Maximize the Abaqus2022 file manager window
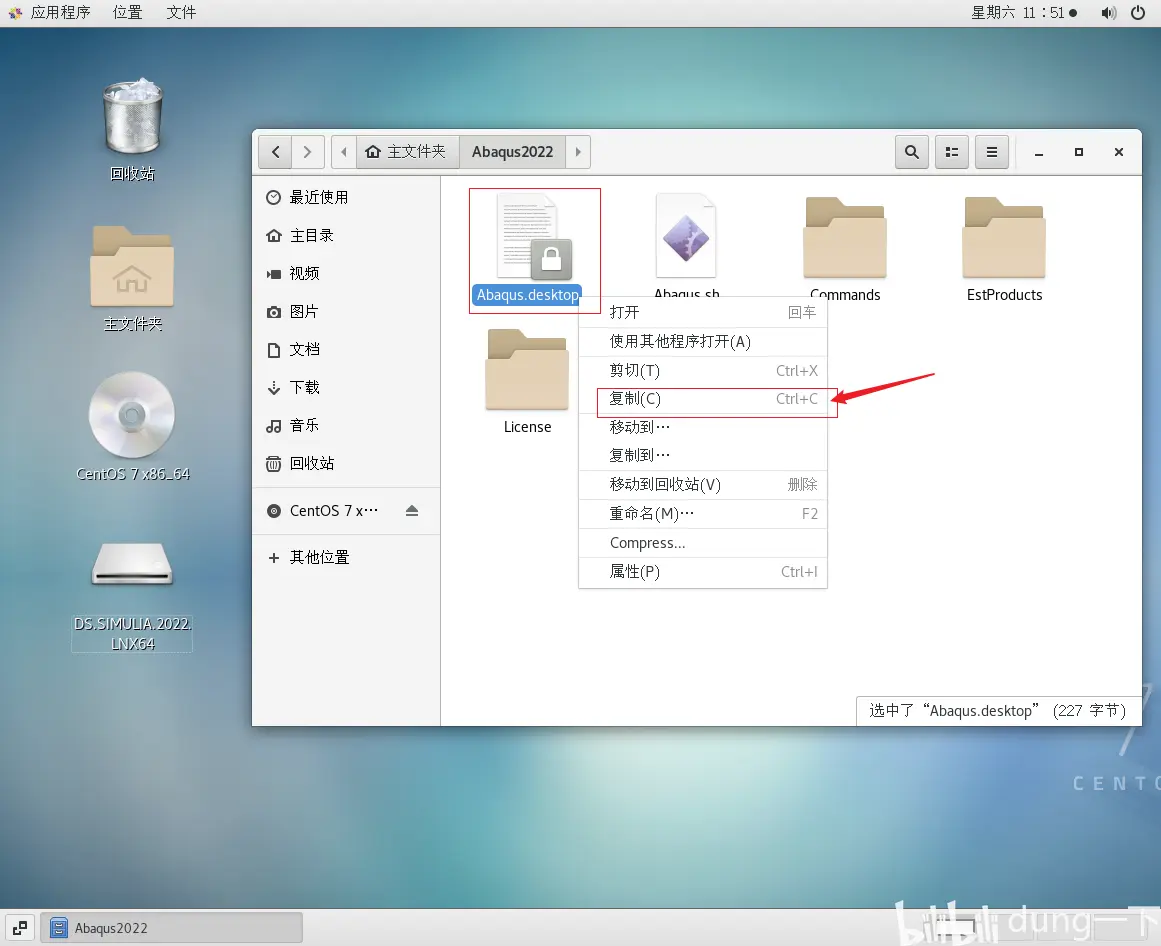 coord(1079,152)
